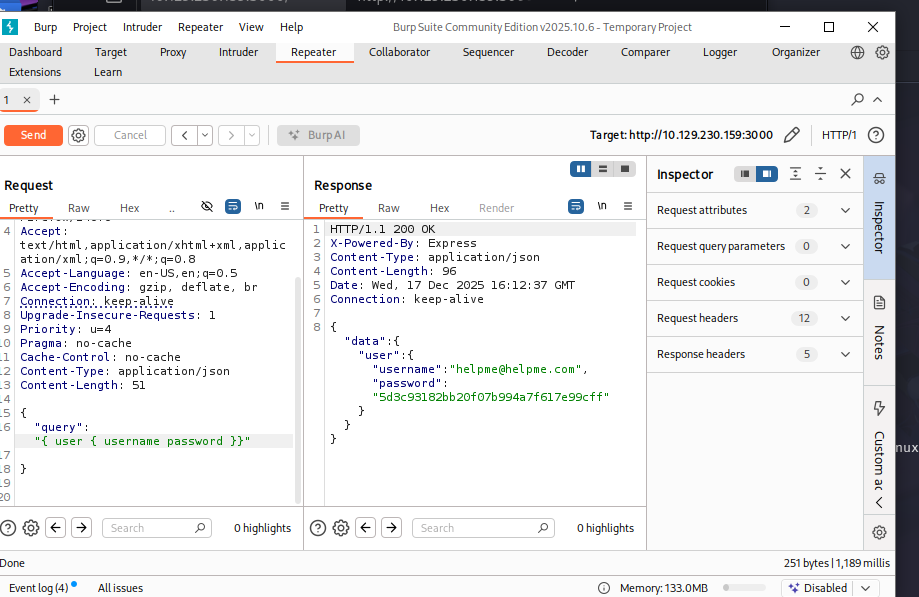Open Notes panel in right sidebar

pyautogui.click(x=879, y=330)
